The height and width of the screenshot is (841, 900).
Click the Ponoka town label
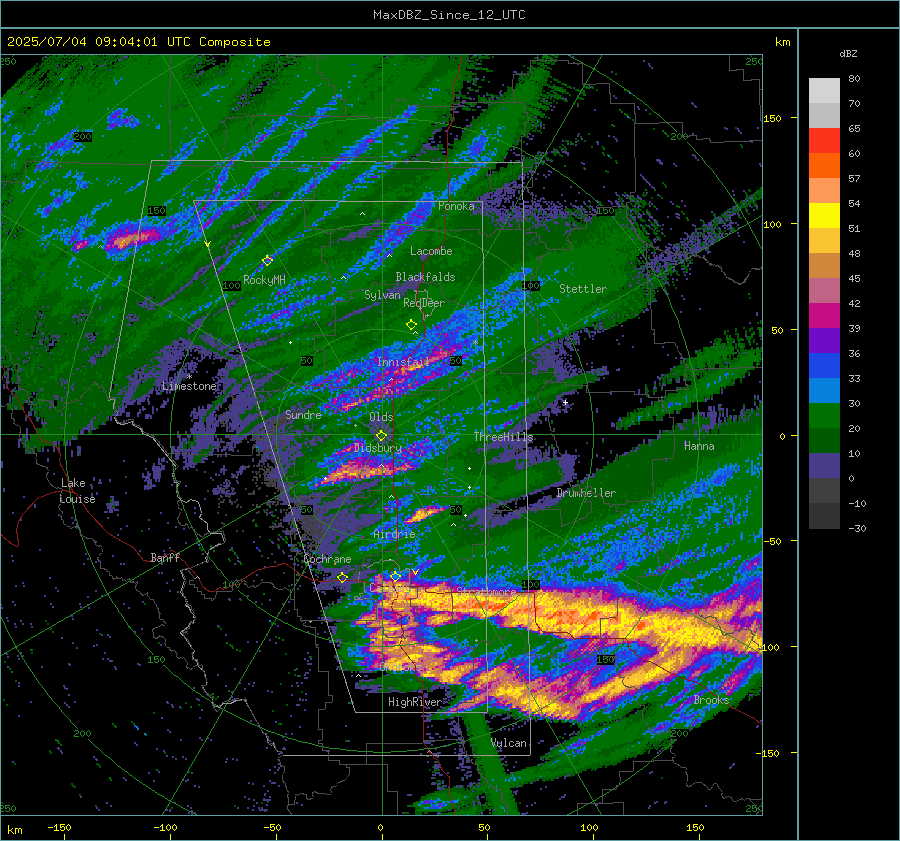click(456, 206)
